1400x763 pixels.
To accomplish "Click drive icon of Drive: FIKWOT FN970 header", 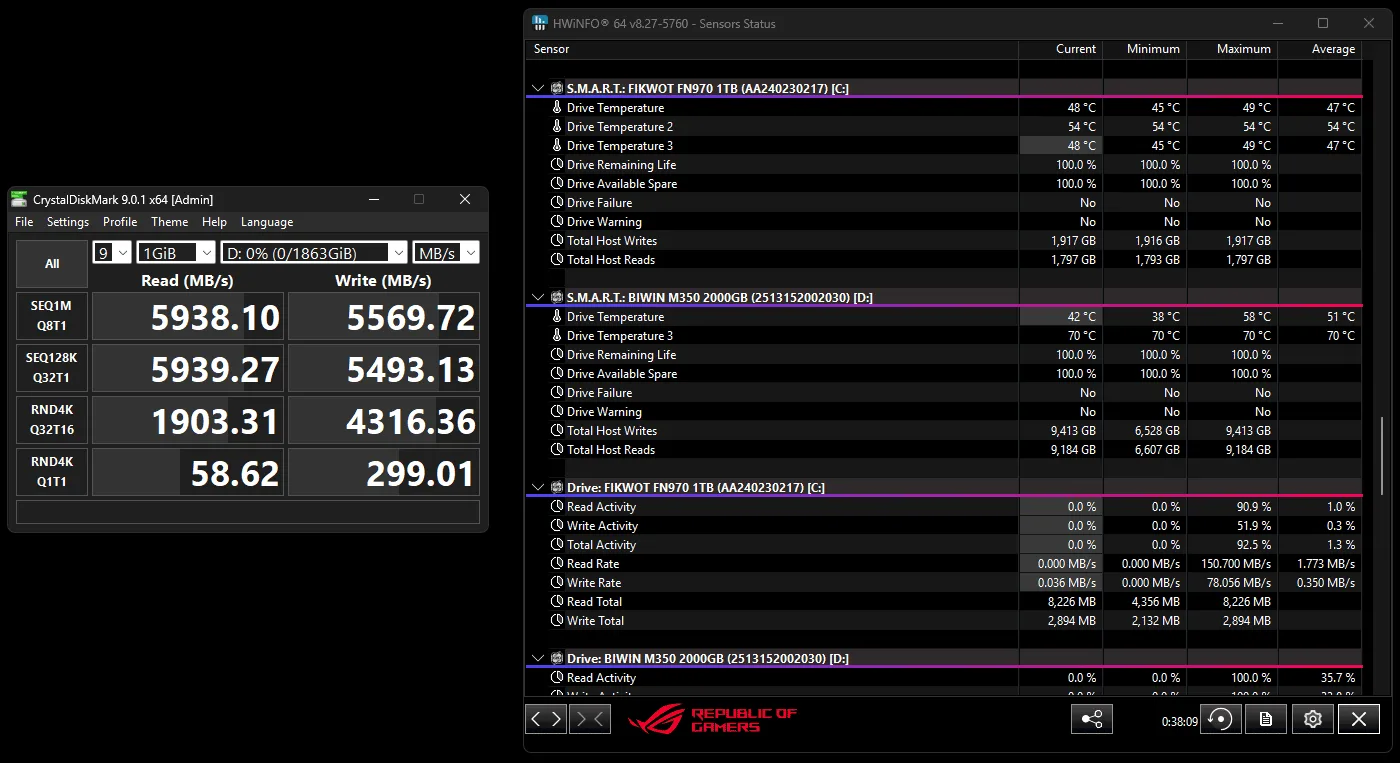I will point(557,487).
